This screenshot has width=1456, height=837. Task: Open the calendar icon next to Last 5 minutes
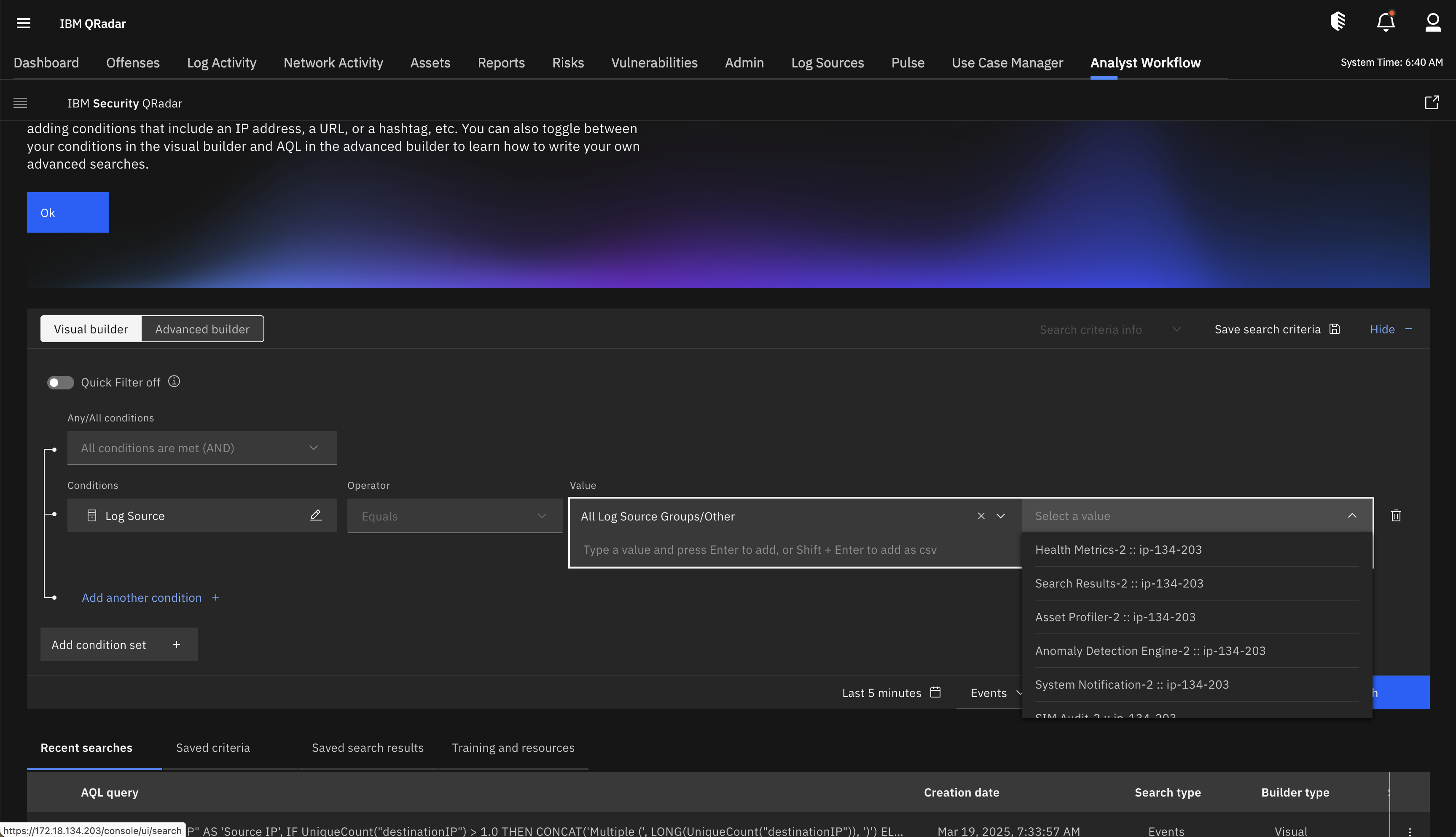coord(935,692)
